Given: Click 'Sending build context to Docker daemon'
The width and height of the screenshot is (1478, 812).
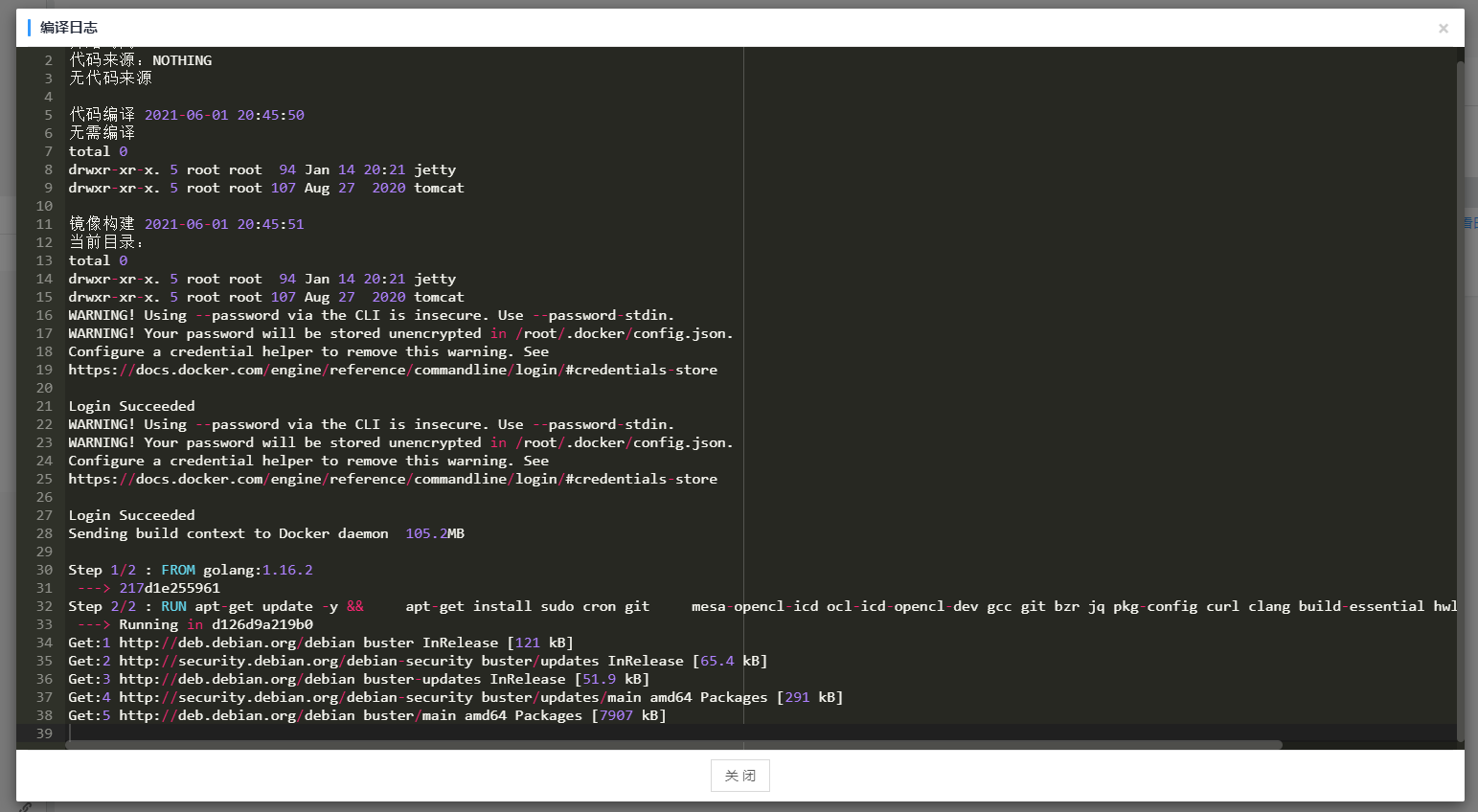Looking at the screenshot, I should 228,533.
